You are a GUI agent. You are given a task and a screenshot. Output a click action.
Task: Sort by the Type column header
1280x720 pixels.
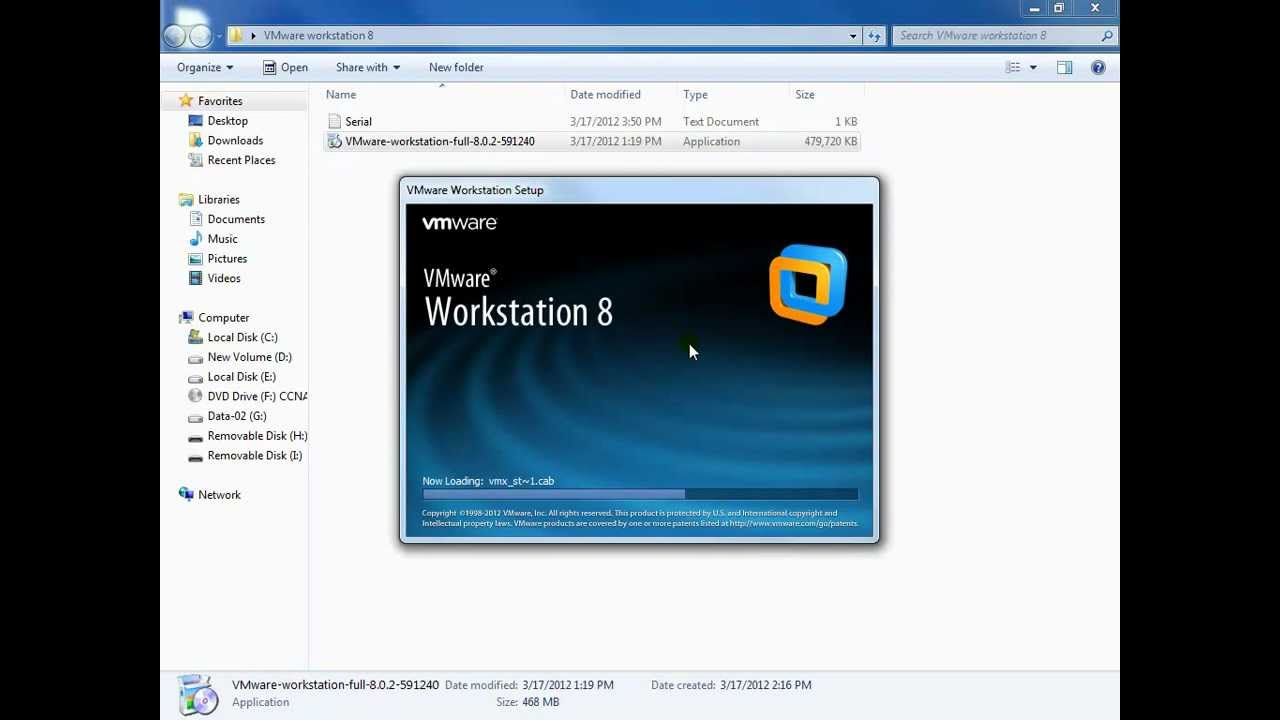[695, 95]
